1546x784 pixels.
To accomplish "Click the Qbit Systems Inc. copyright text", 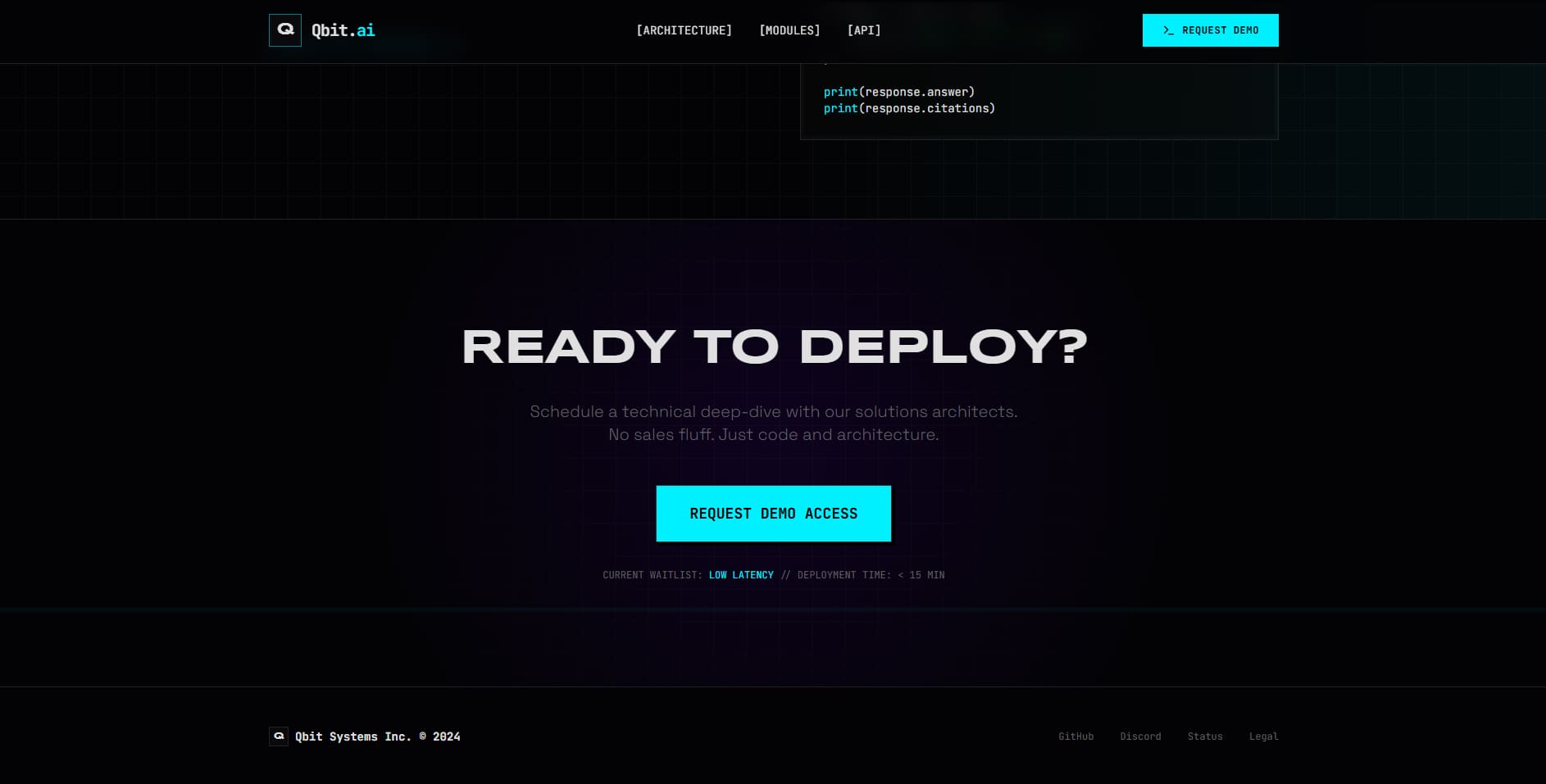I will pyautogui.click(x=377, y=736).
